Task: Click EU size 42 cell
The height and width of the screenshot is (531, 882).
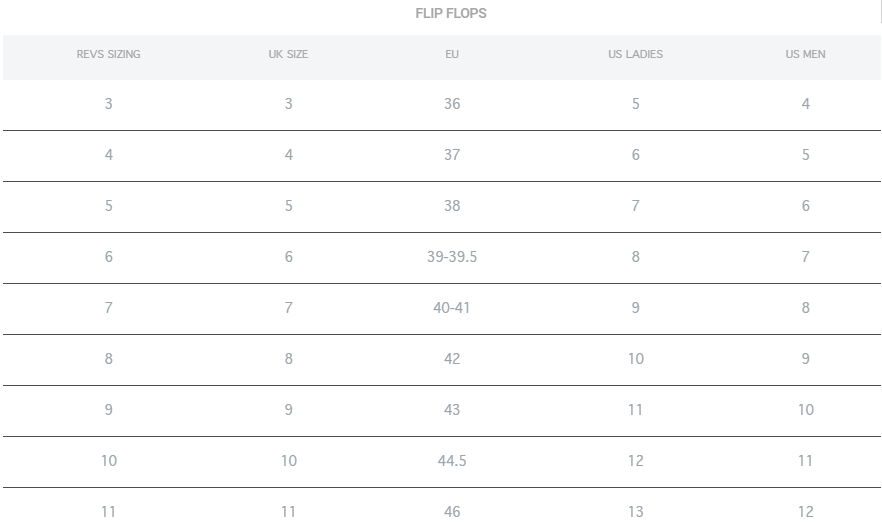Action: (452, 358)
